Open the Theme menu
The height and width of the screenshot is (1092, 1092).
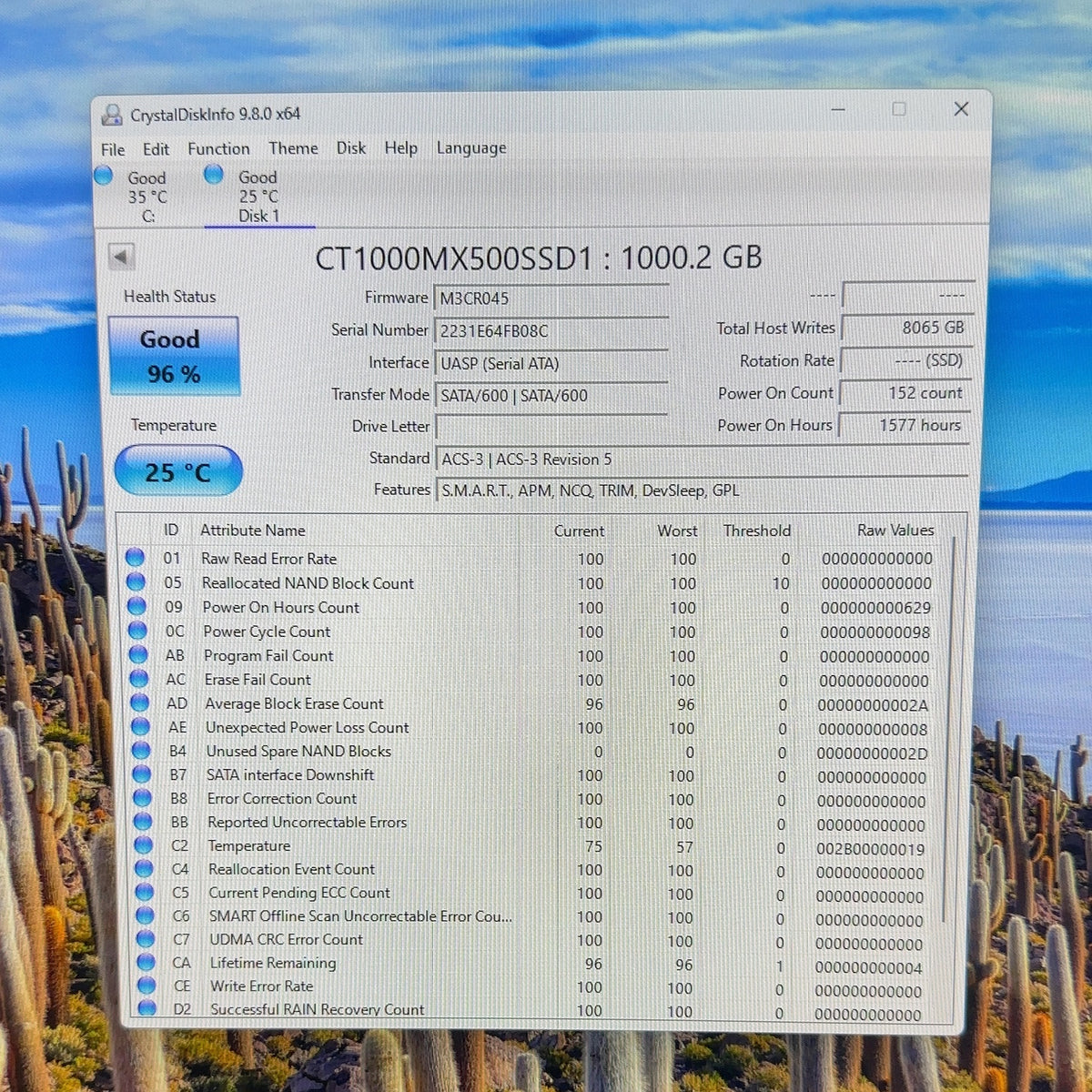293,147
